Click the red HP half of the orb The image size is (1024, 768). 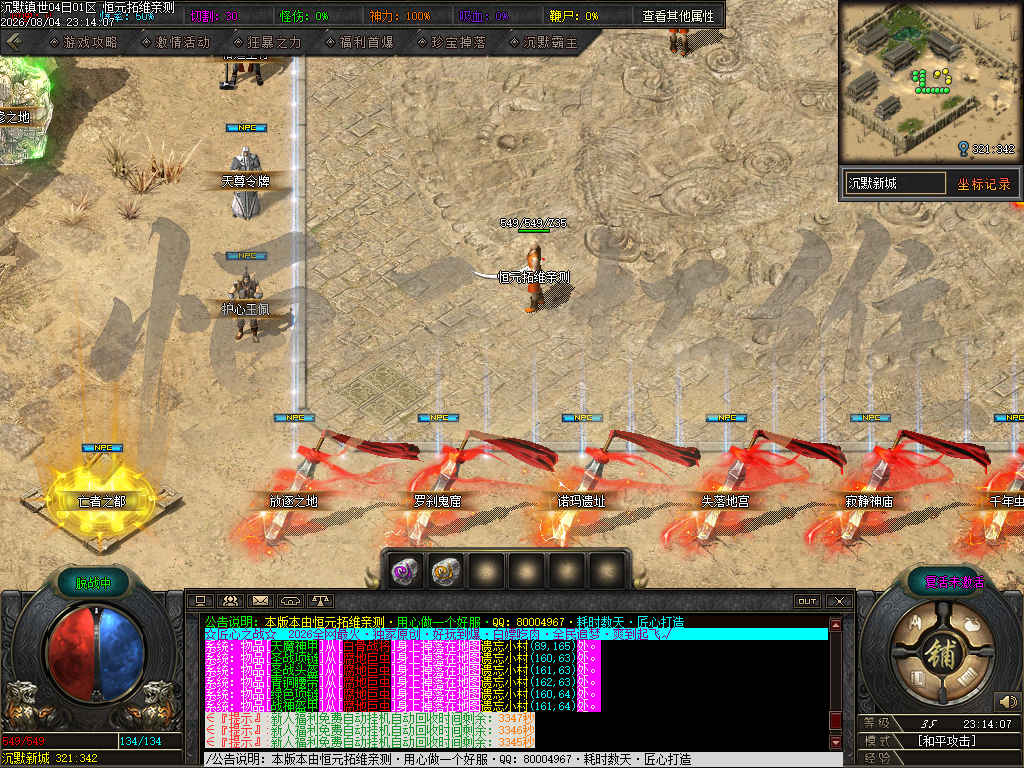tap(72, 654)
